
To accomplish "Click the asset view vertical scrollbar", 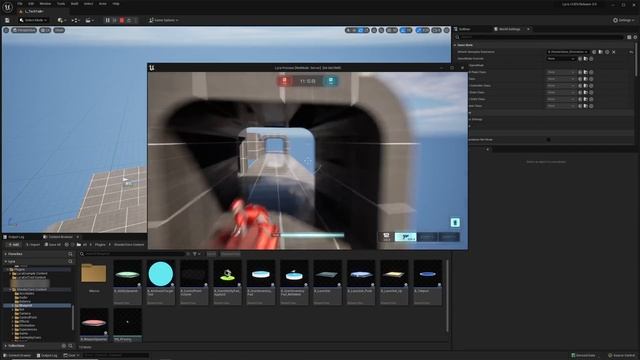I will click(x=447, y=296).
